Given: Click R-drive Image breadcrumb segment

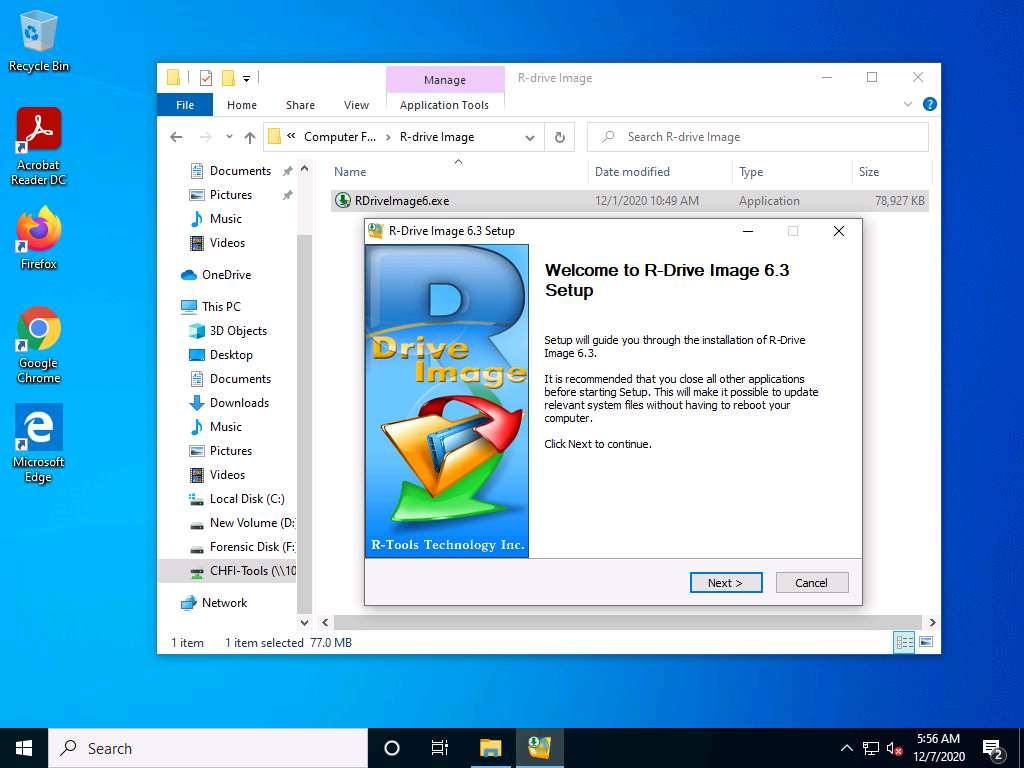Looking at the screenshot, I should 437,137.
